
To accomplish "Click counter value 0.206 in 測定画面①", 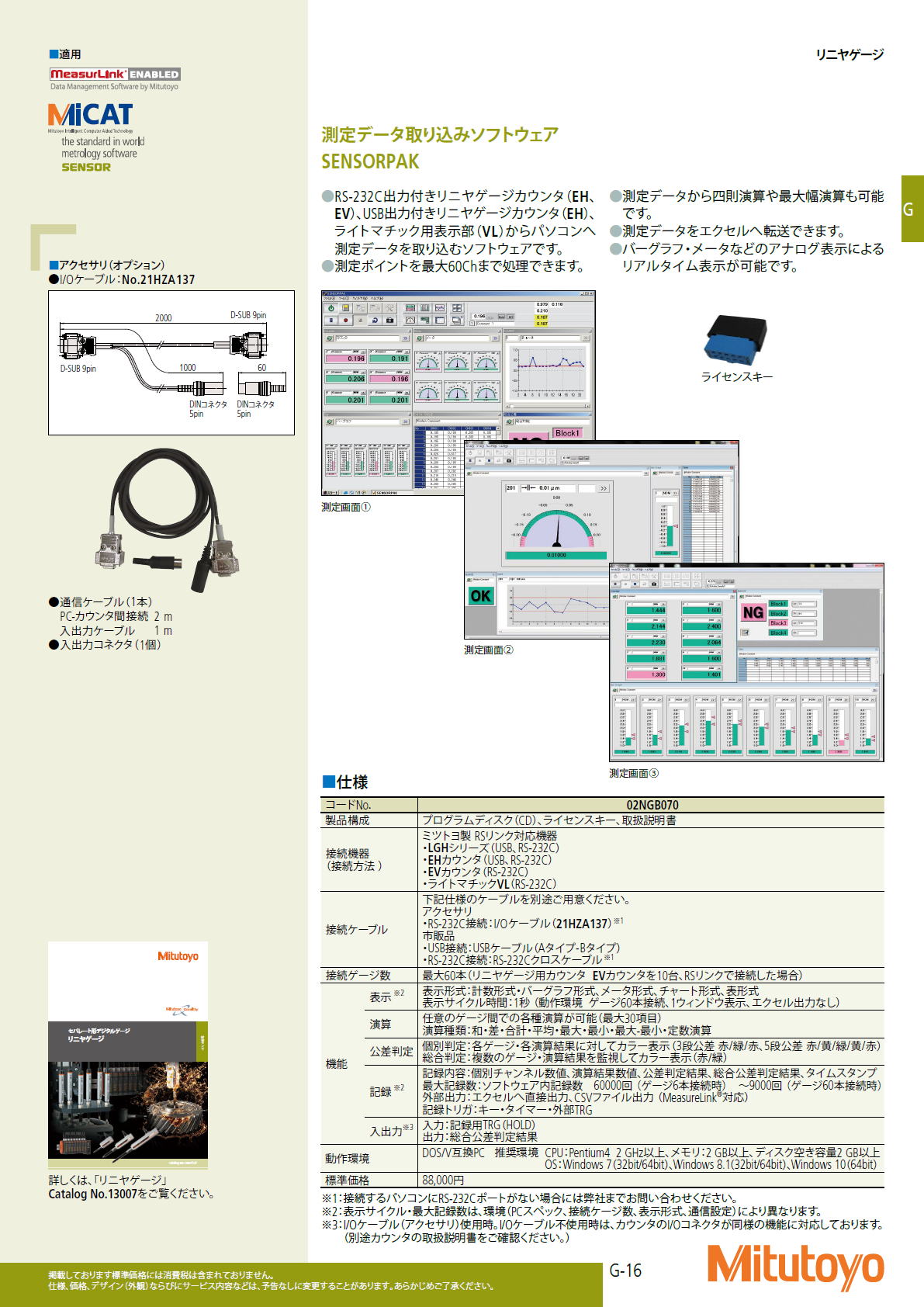I will click(346, 379).
